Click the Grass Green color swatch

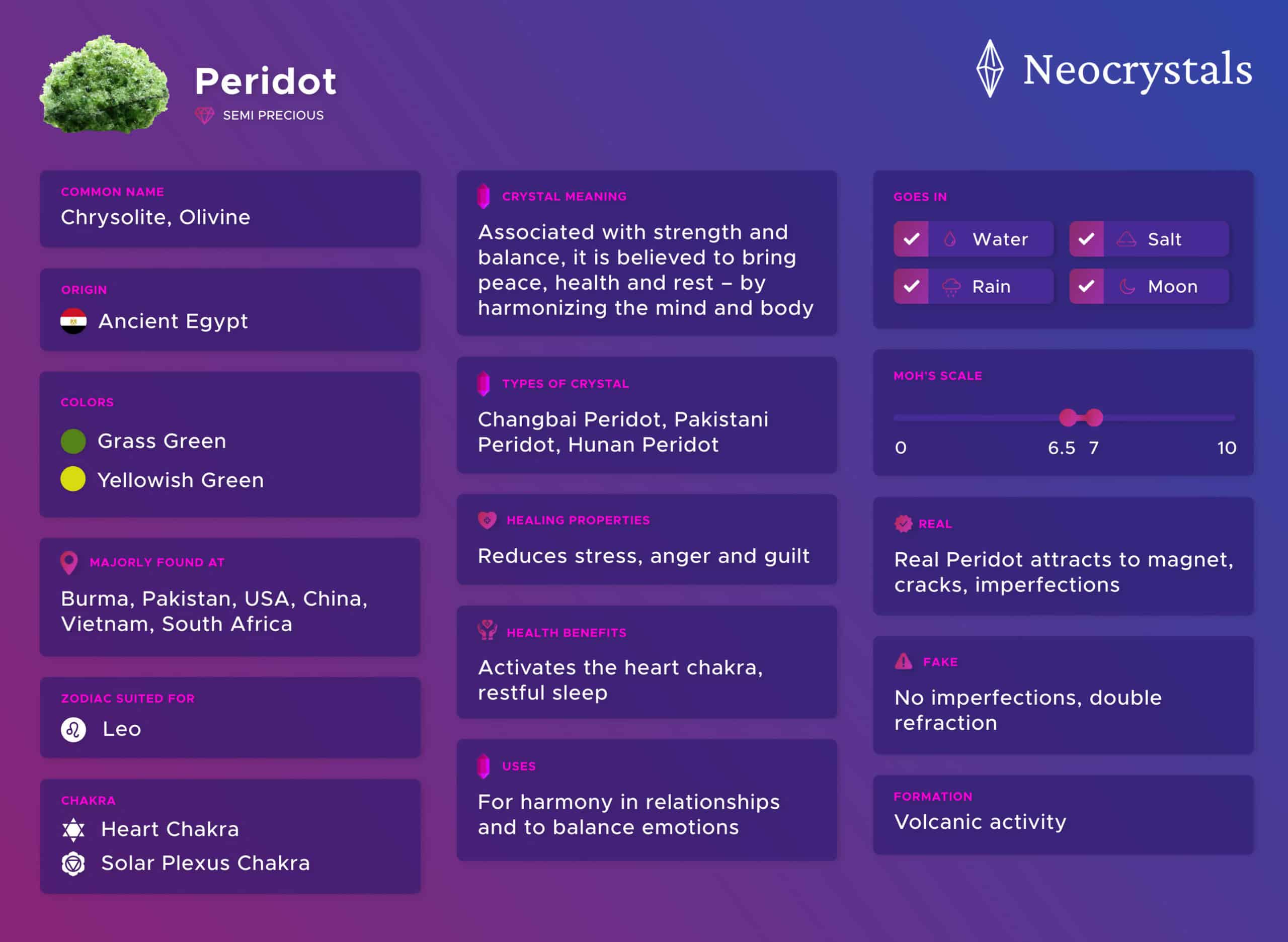[73, 442]
